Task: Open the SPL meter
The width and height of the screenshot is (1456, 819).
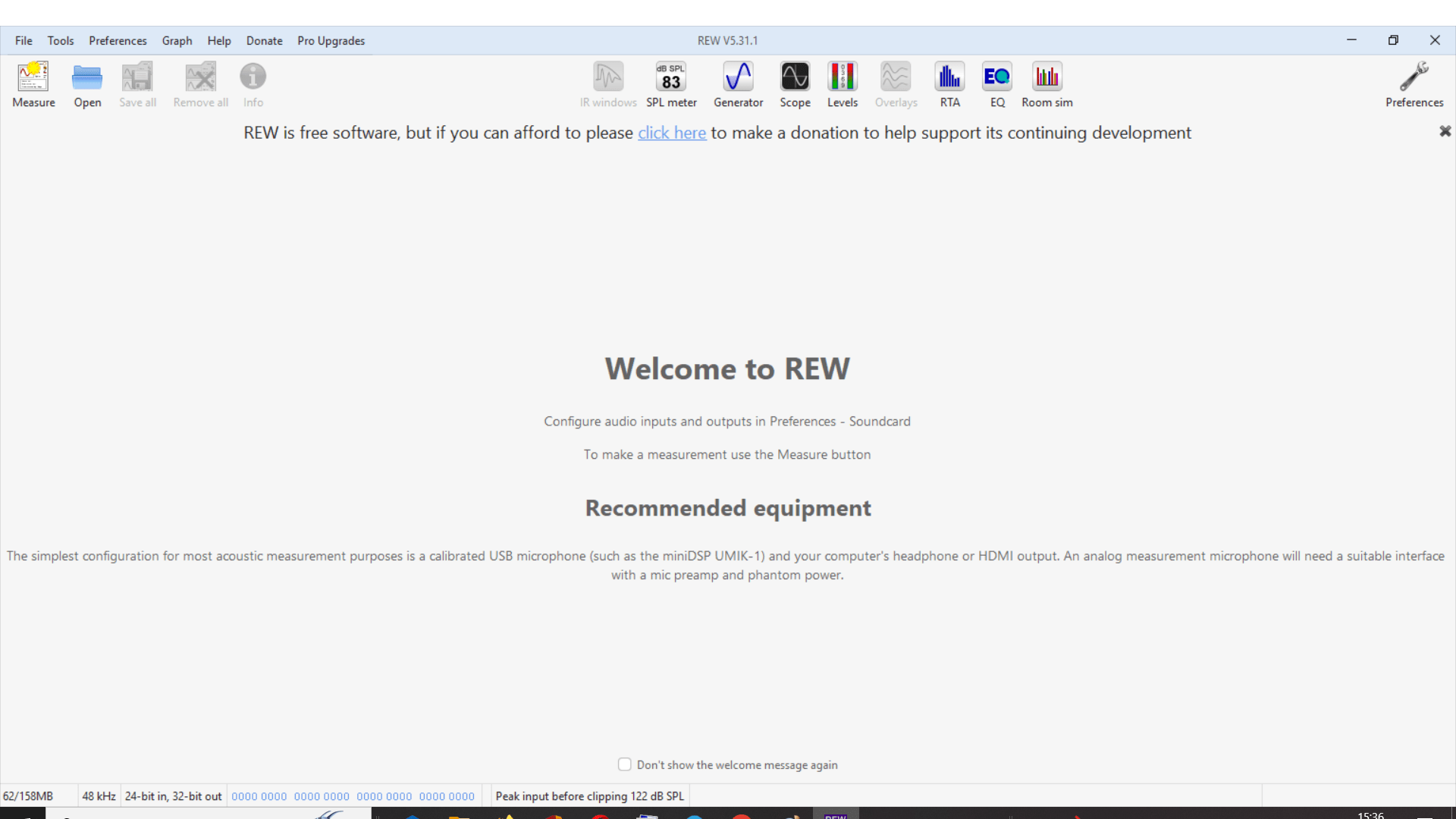Action: (671, 85)
